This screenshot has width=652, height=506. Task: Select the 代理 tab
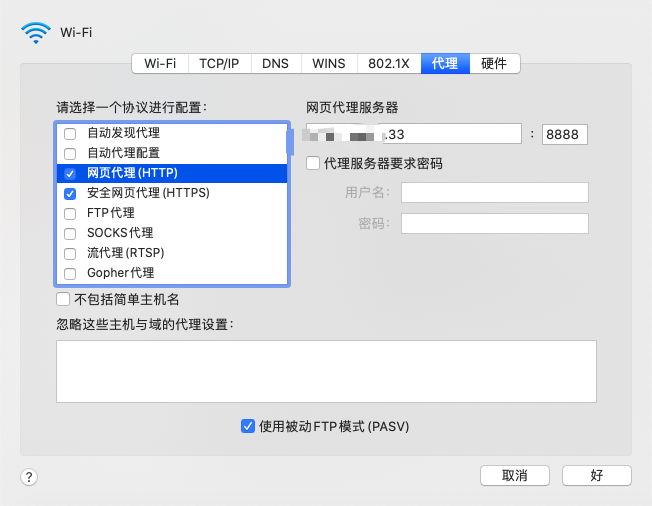click(445, 64)
